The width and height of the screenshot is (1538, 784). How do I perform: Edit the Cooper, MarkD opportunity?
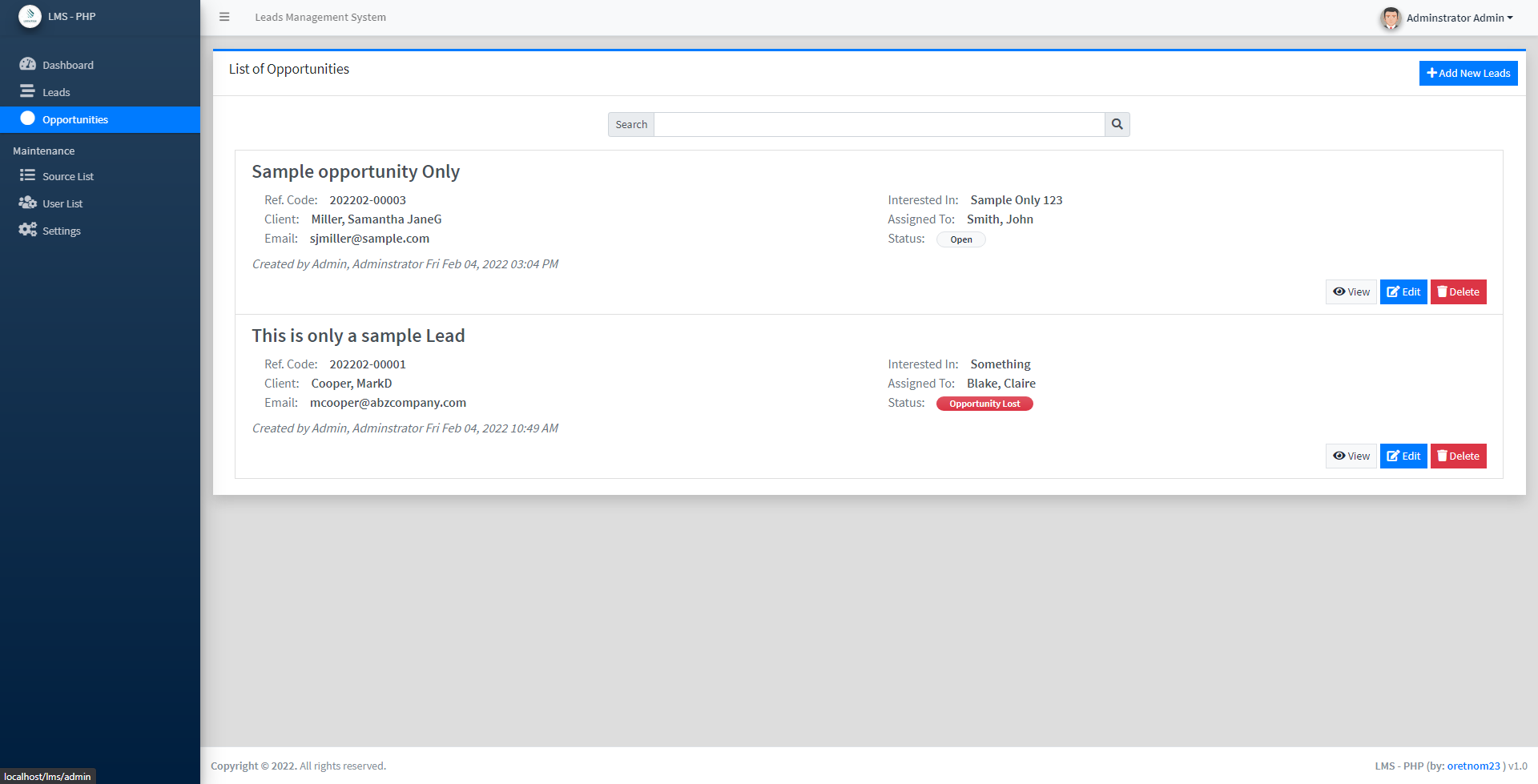pos(1403,456)
